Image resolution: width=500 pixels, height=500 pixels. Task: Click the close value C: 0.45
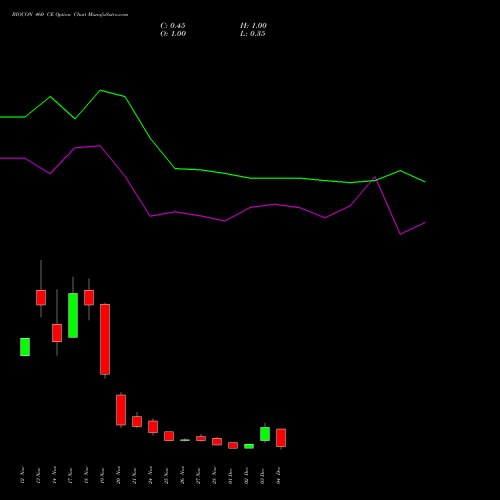tap(173, 26)
